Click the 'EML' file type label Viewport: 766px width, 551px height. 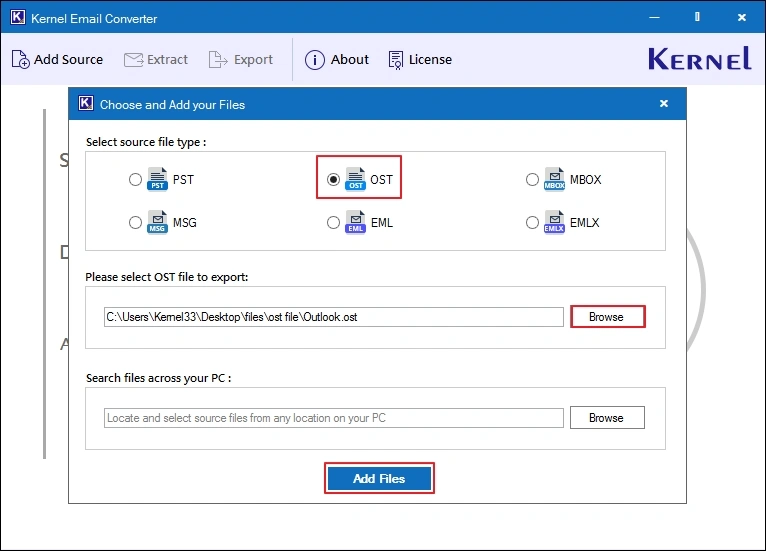coord(382,223)
